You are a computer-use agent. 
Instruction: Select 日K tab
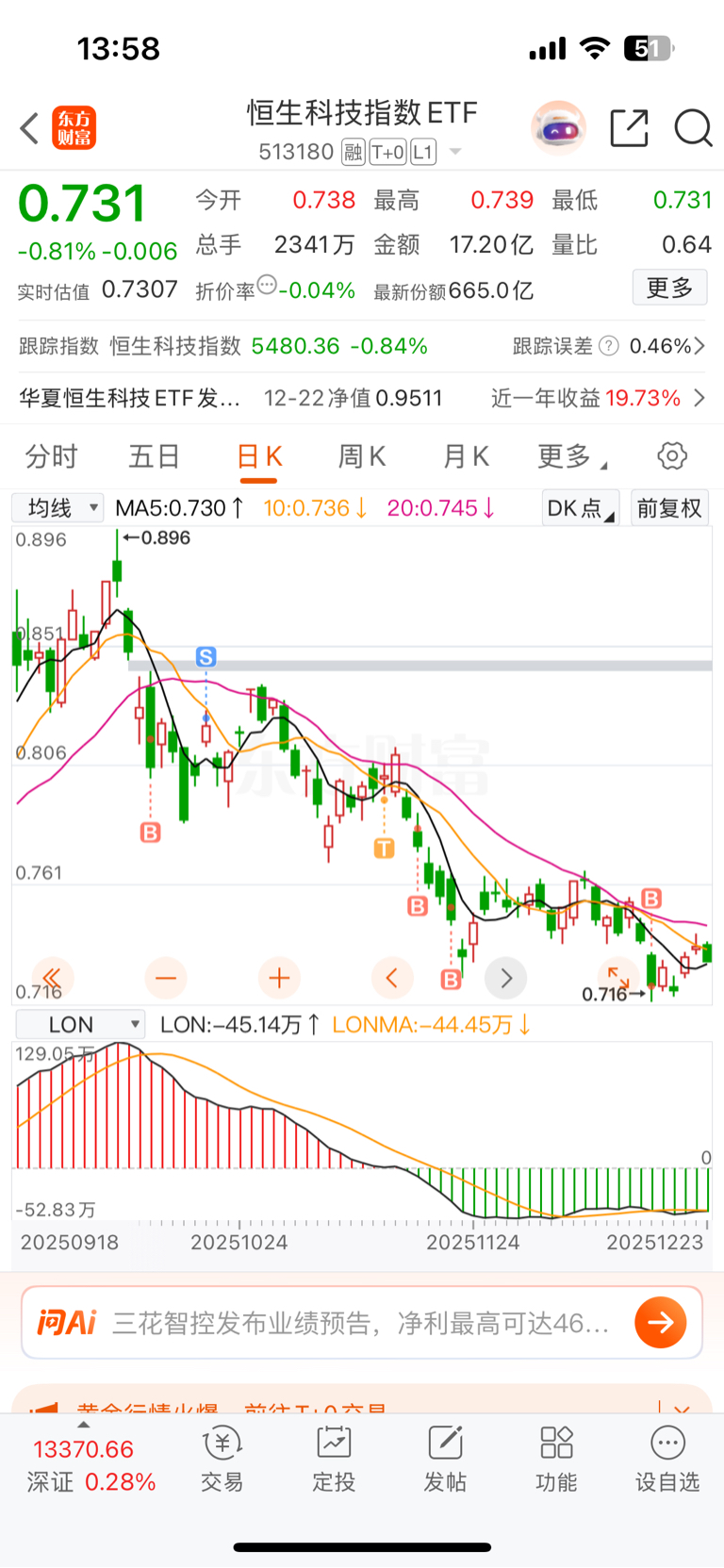coord(259,457)
